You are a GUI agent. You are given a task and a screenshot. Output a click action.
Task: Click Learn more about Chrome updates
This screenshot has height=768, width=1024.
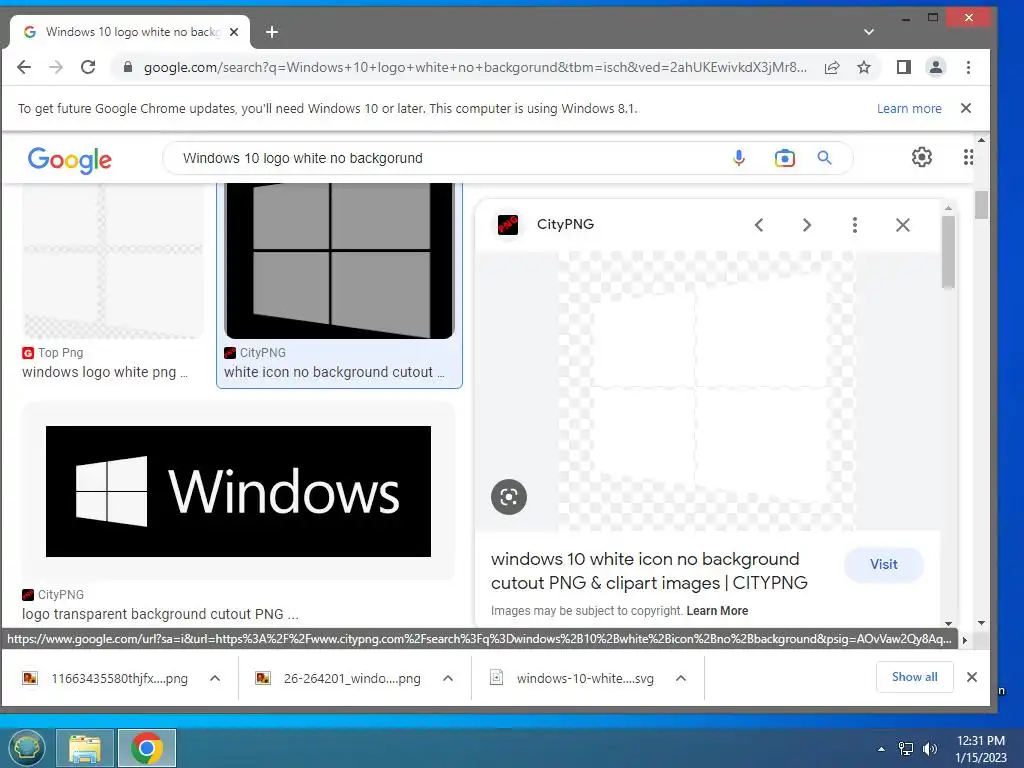(909, 108)
